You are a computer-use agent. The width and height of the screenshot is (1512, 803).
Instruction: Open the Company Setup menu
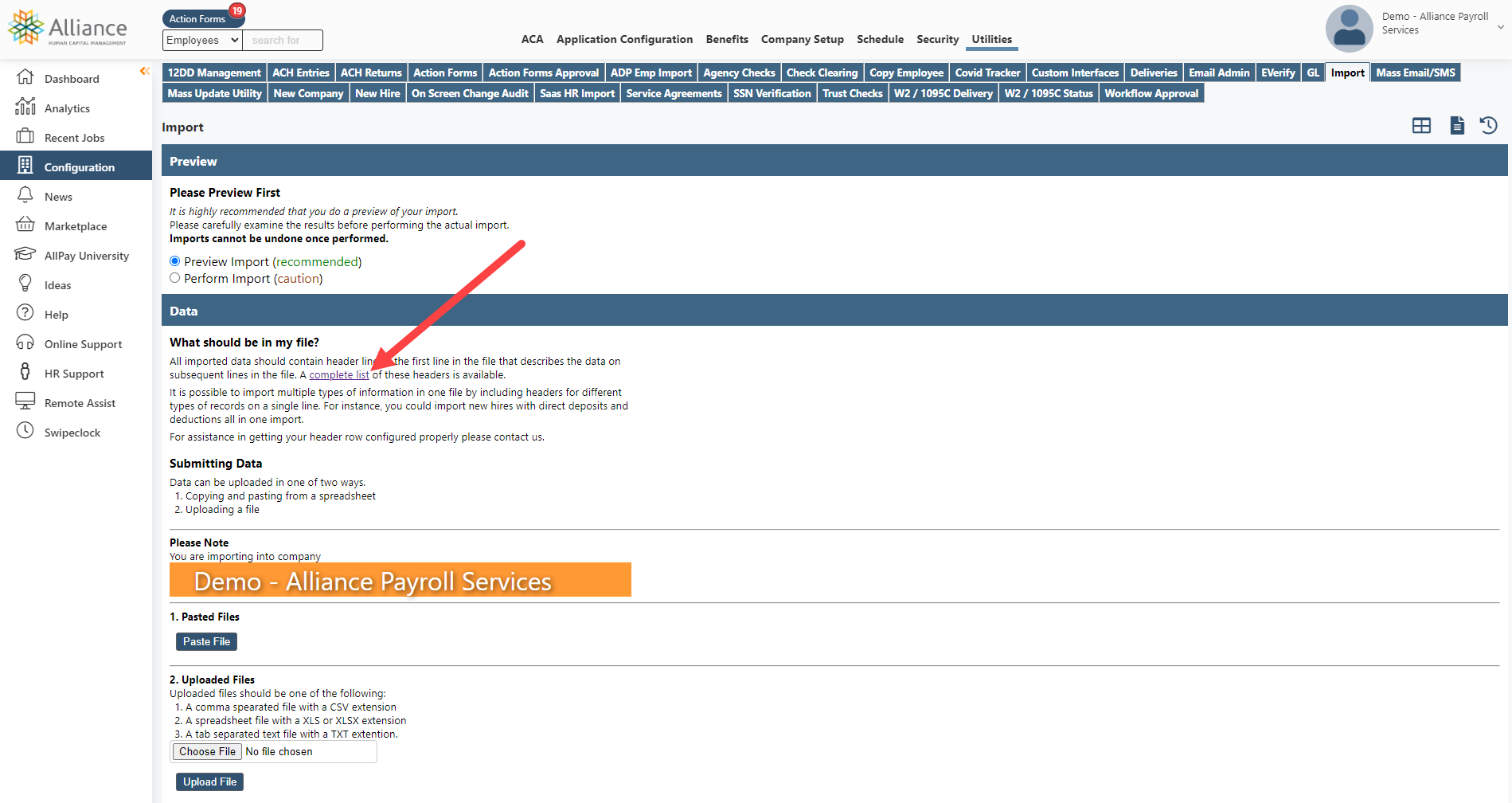coord(803,39)
